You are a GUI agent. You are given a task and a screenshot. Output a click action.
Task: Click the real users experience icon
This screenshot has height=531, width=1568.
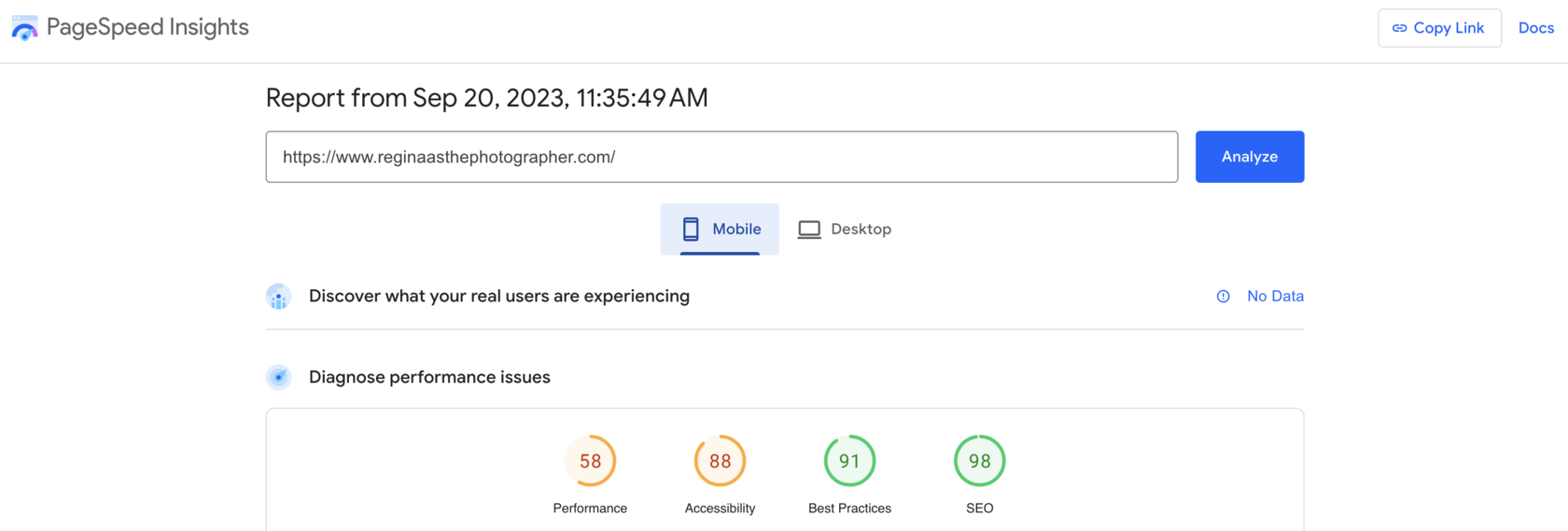click(x=278, y=297)
